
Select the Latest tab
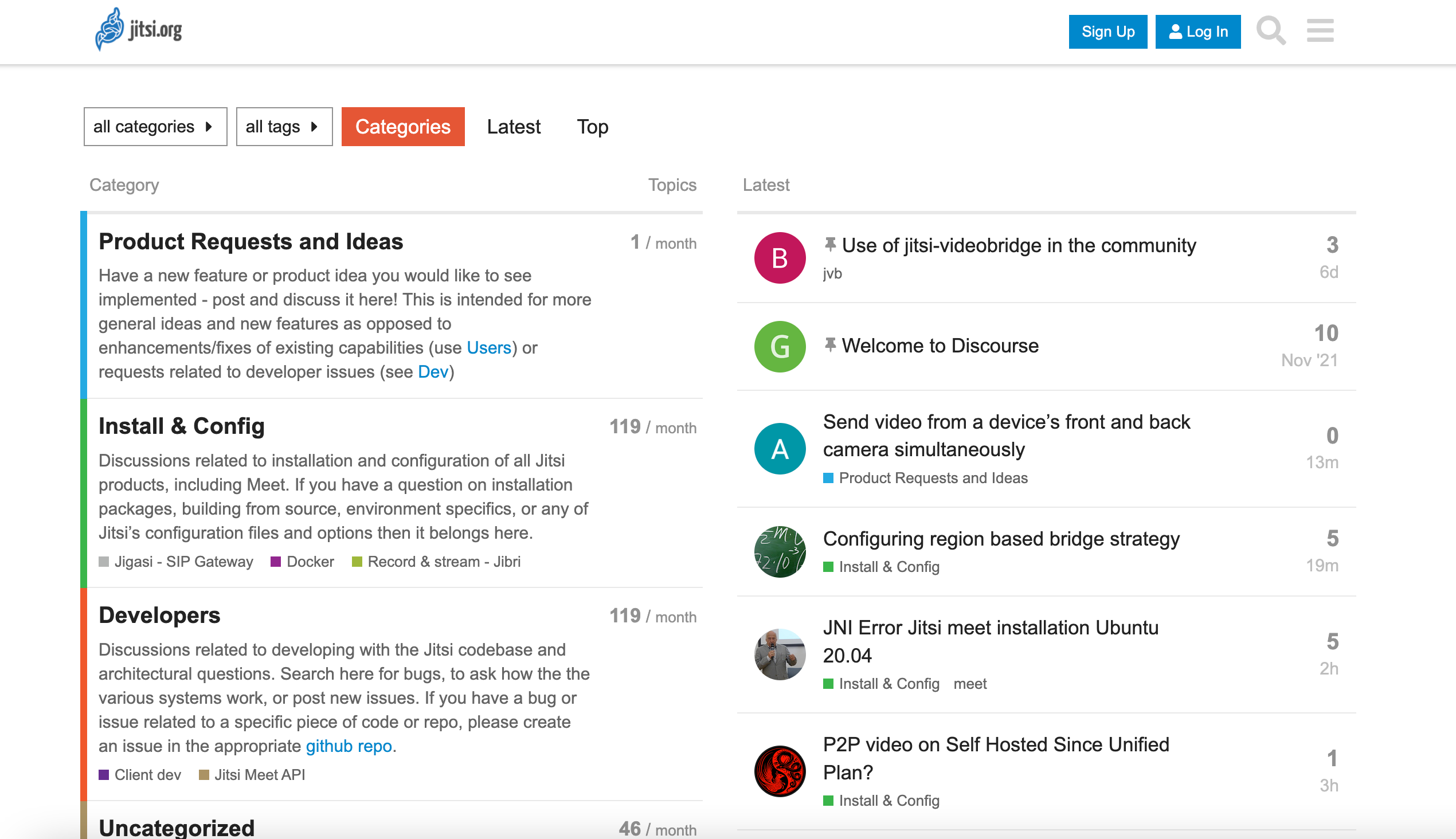513,126
